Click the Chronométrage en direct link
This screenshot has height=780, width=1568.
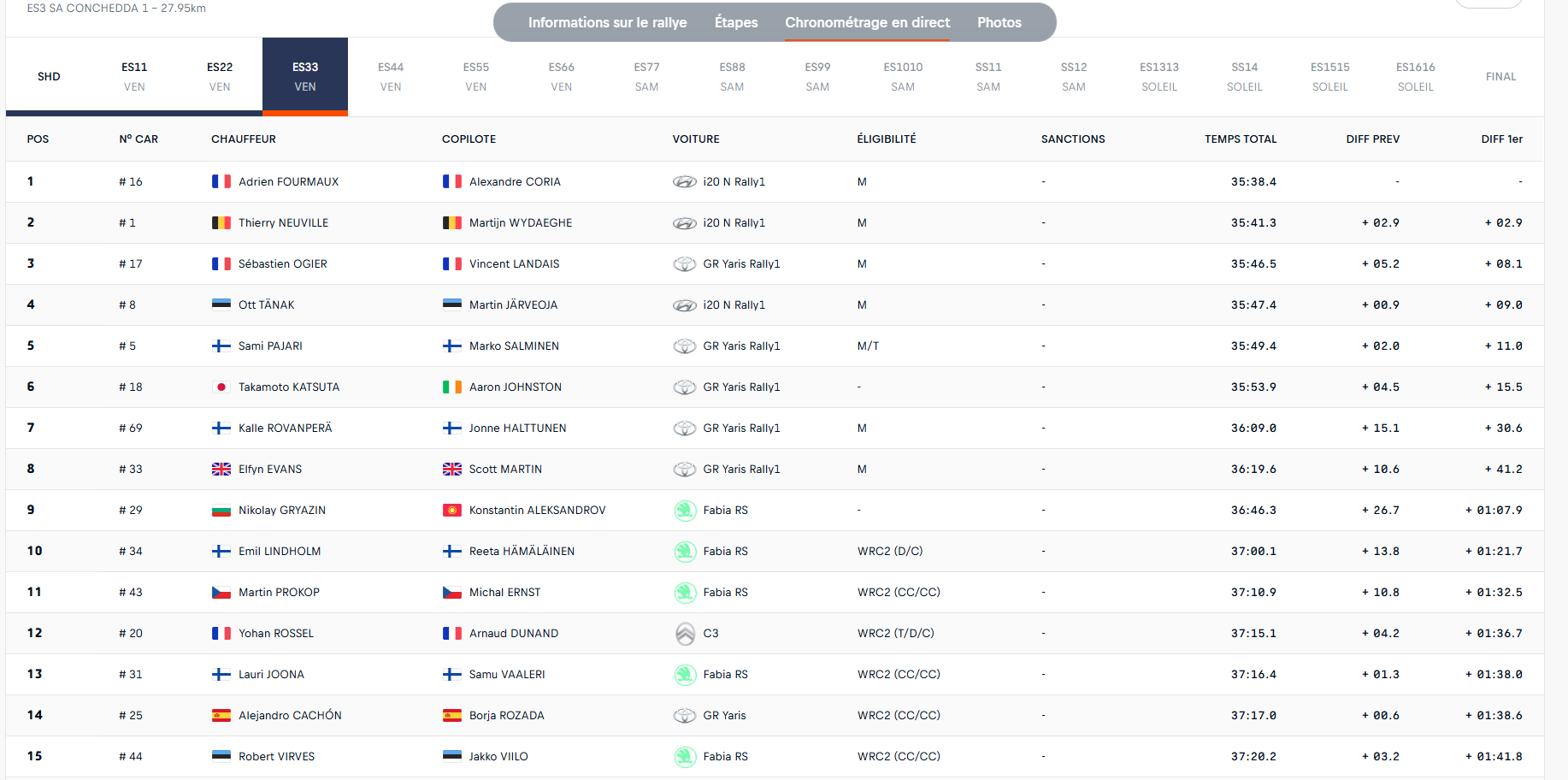[867, 22]
